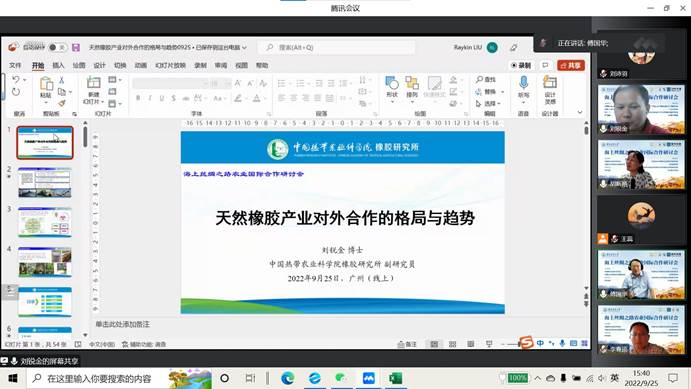Toggle the Notes (备注) pane button

[x=407, y=344]
